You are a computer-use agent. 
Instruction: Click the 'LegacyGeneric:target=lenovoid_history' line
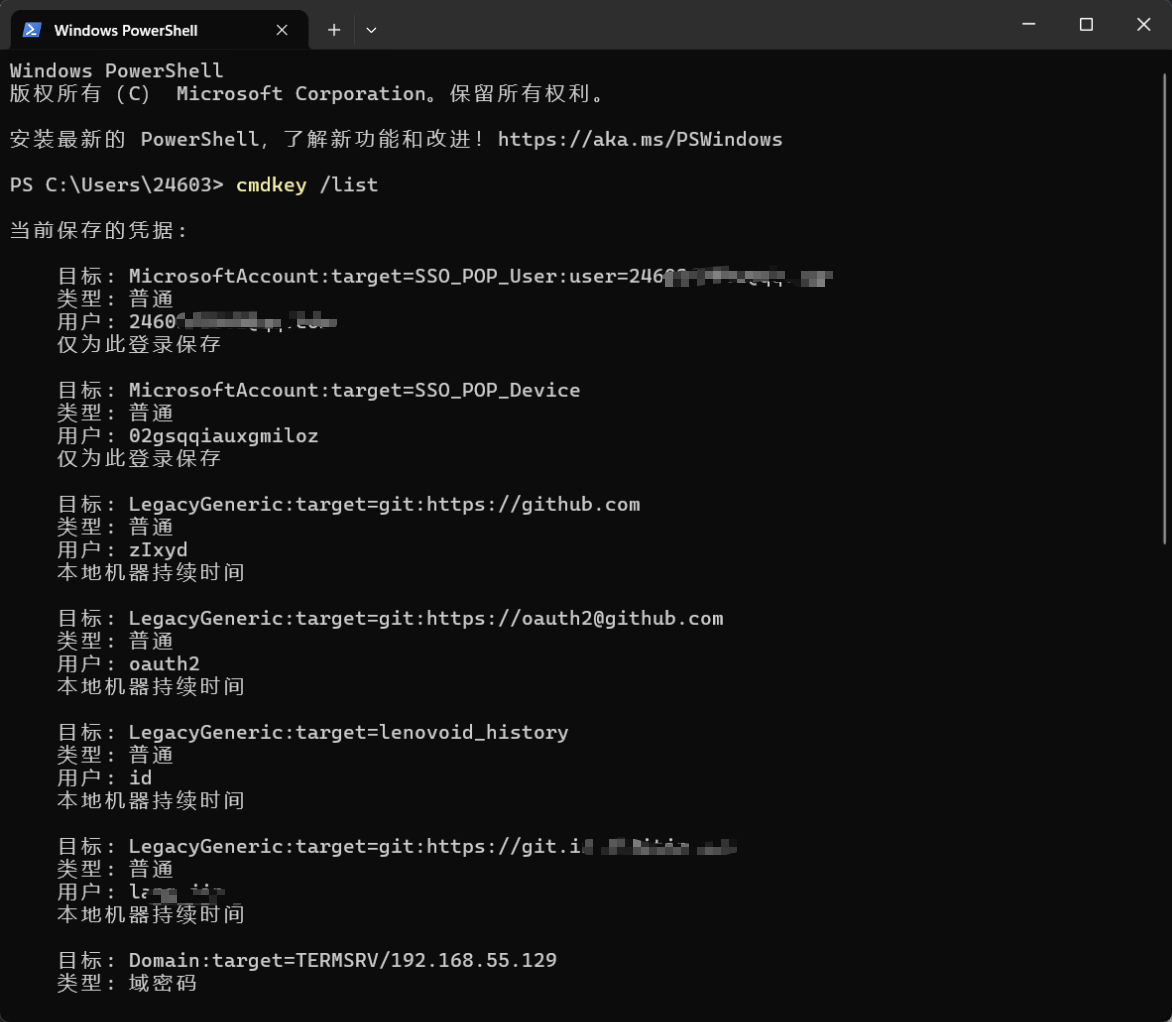pos(312,733)
